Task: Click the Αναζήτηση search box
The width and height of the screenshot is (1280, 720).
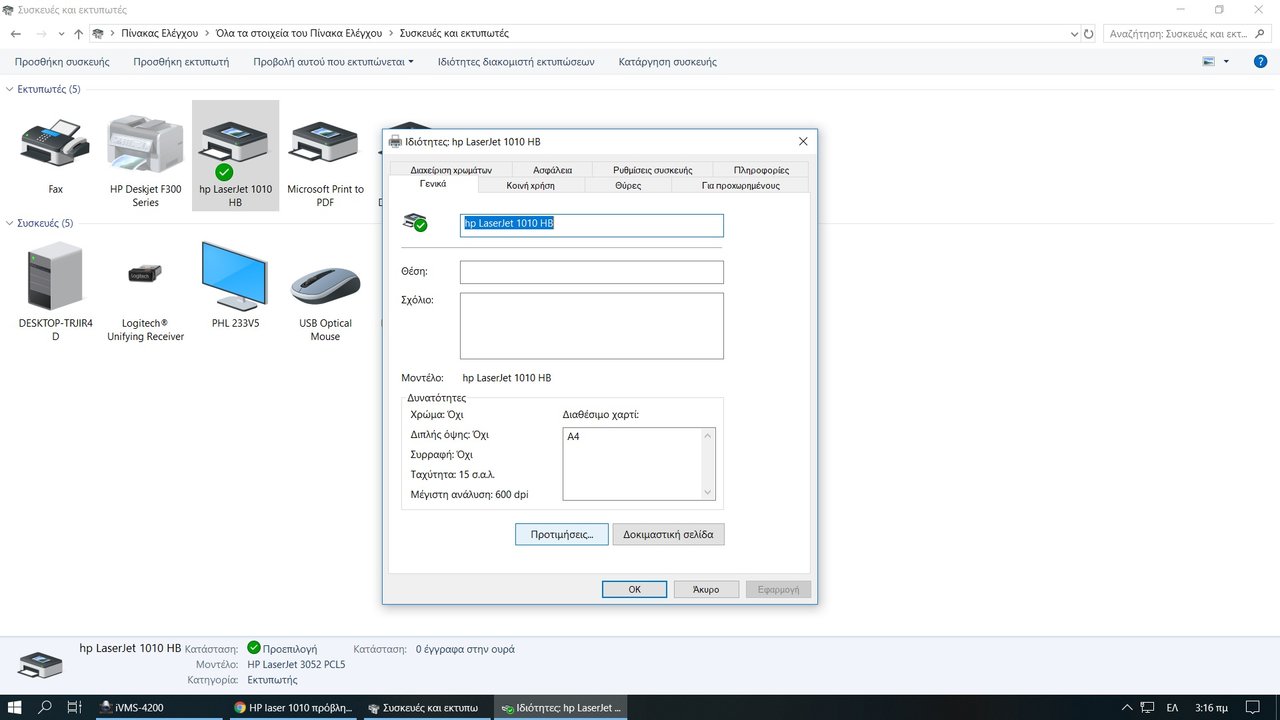Action: (1185, 33)
